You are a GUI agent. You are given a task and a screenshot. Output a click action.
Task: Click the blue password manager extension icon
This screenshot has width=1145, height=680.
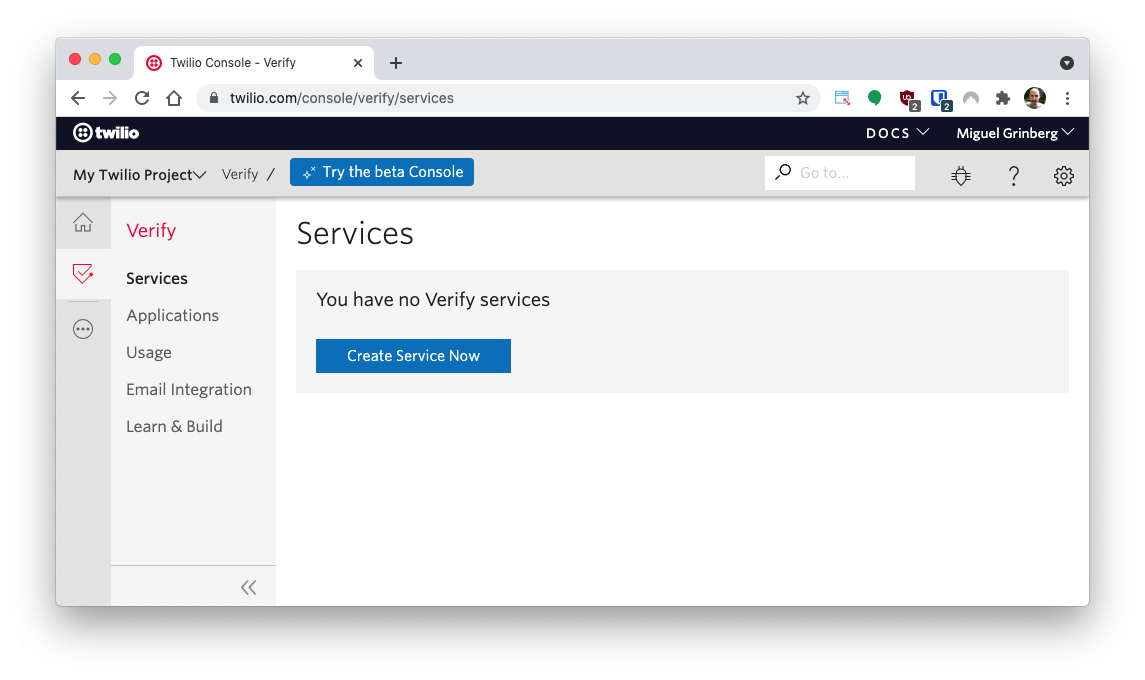[x=941, y=100]
